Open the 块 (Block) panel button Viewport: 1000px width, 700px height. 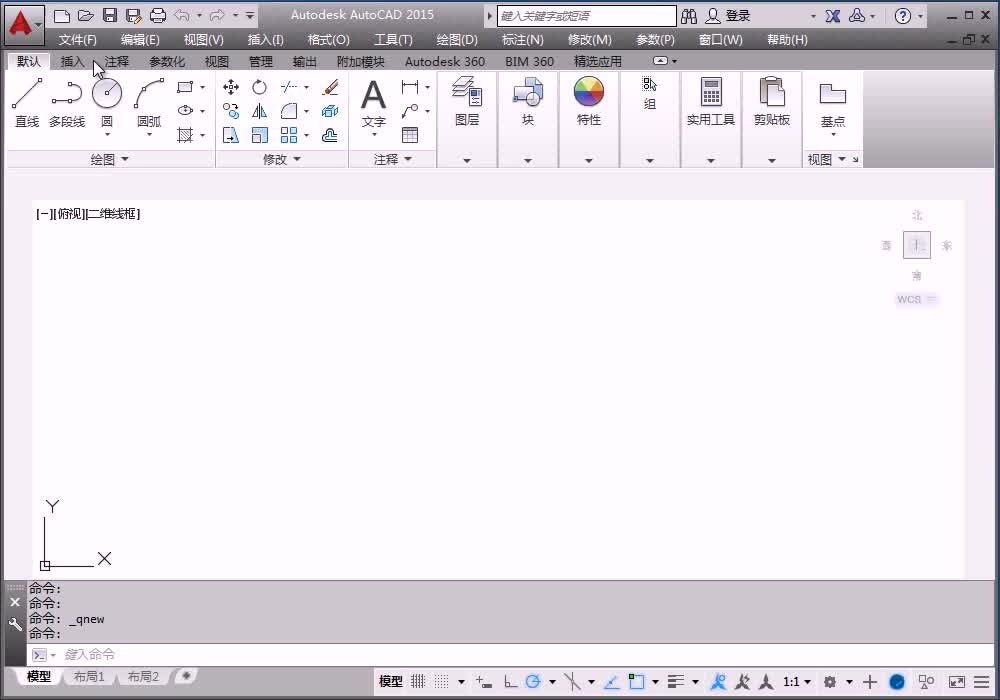click(528, 101)
